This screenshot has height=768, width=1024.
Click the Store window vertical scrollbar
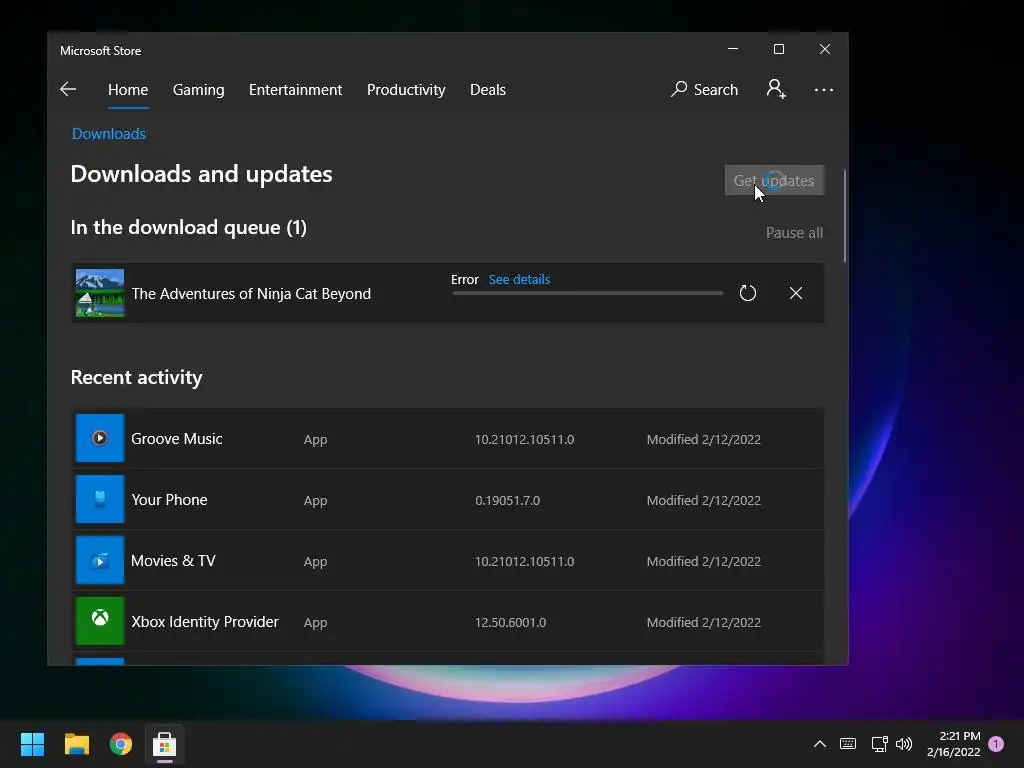pos(844,216)
